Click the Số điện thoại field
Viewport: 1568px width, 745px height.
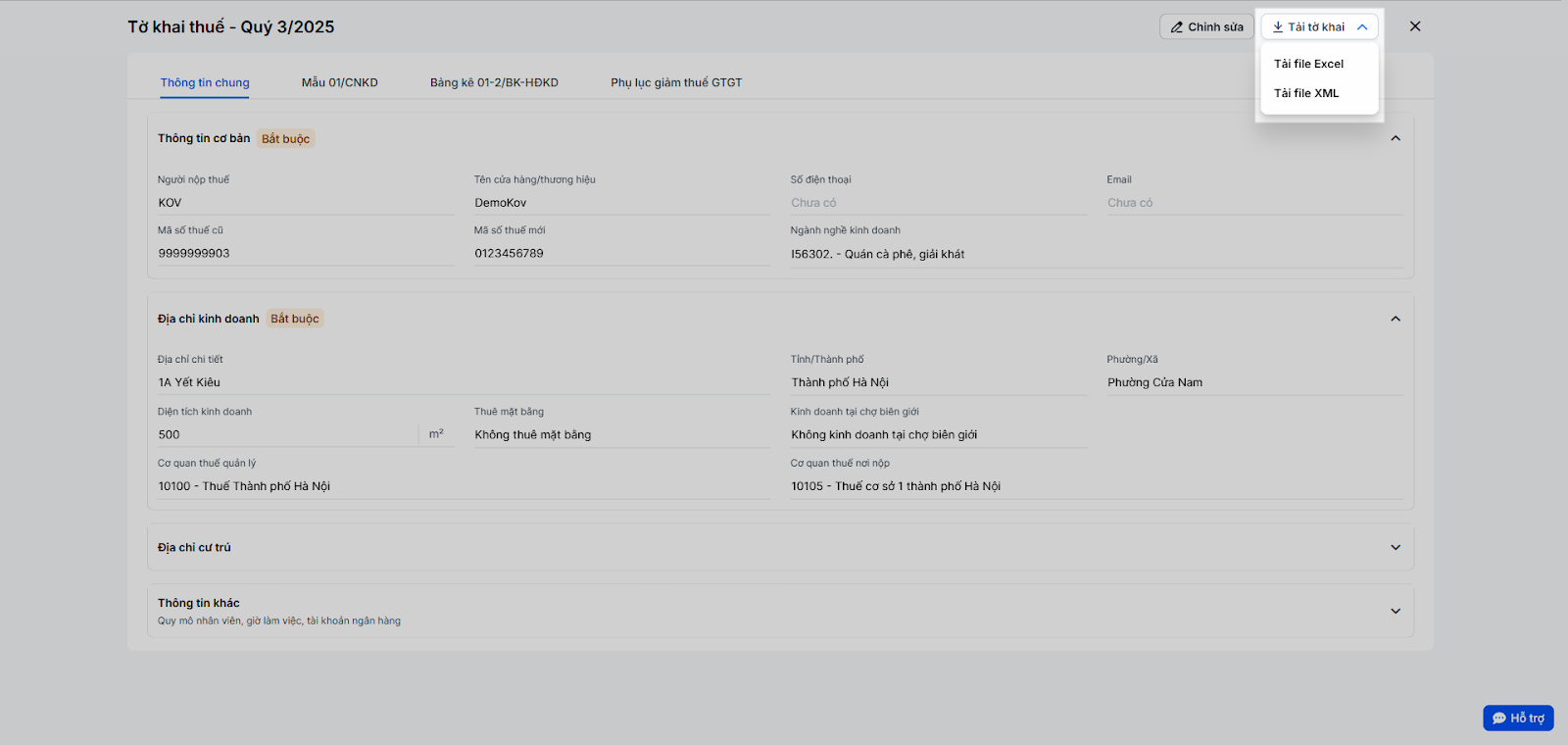937,203
